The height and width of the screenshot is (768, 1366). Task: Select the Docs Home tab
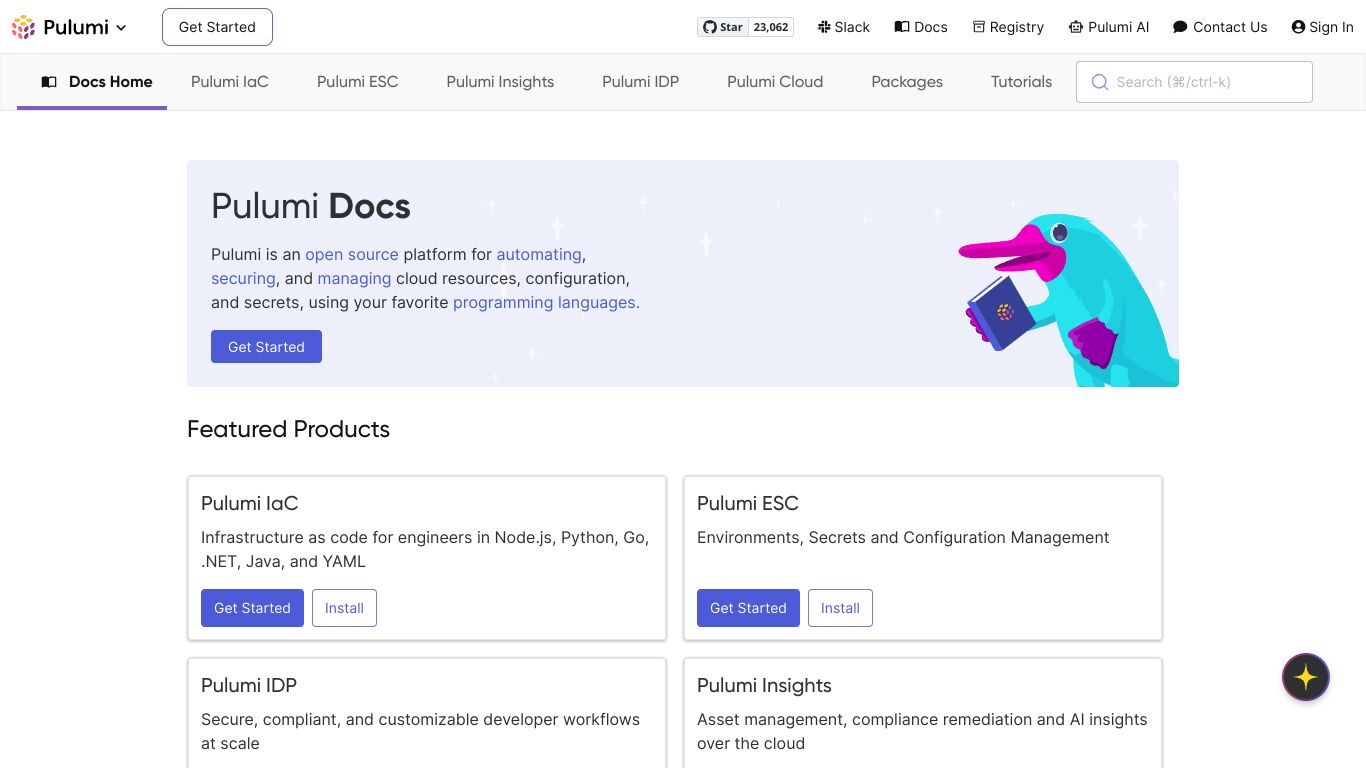tap(92, 82)
